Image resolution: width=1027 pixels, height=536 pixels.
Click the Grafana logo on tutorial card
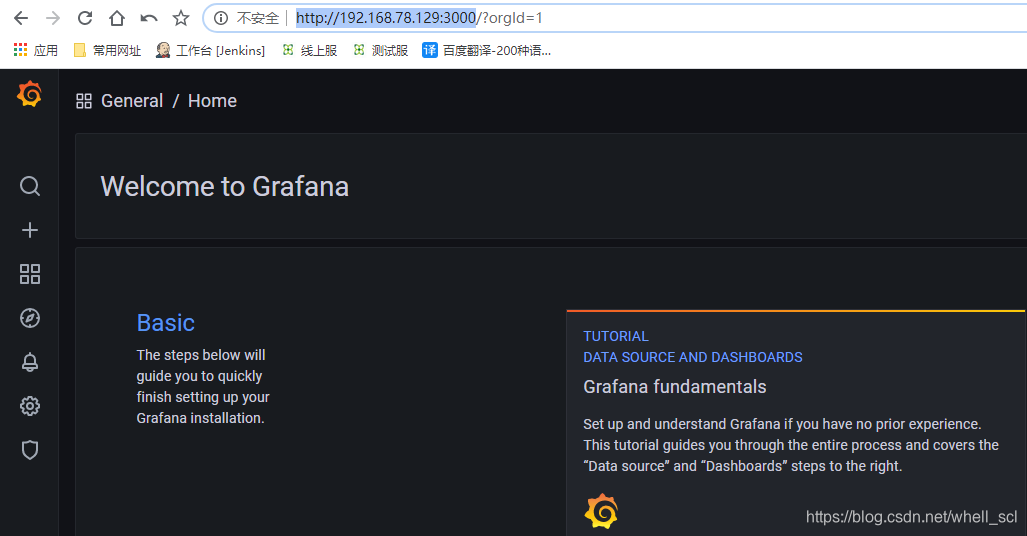[601, 512]
